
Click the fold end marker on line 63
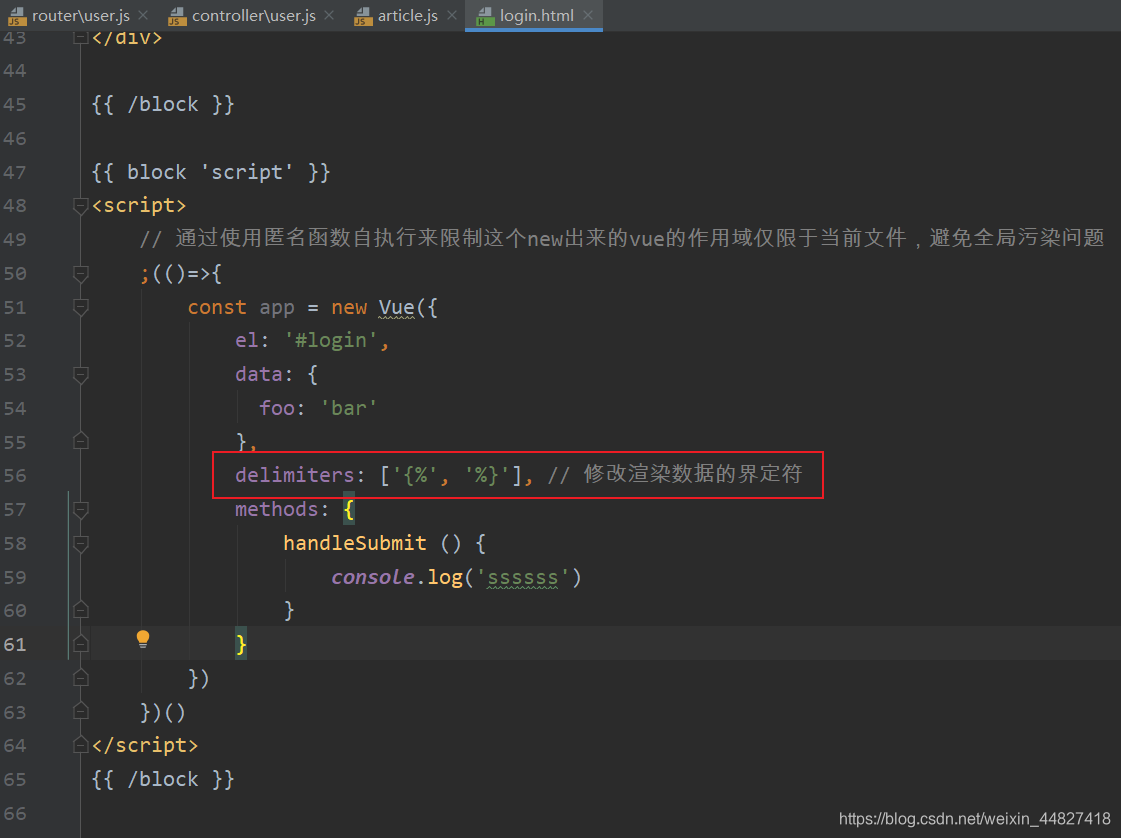pos(81,711)
